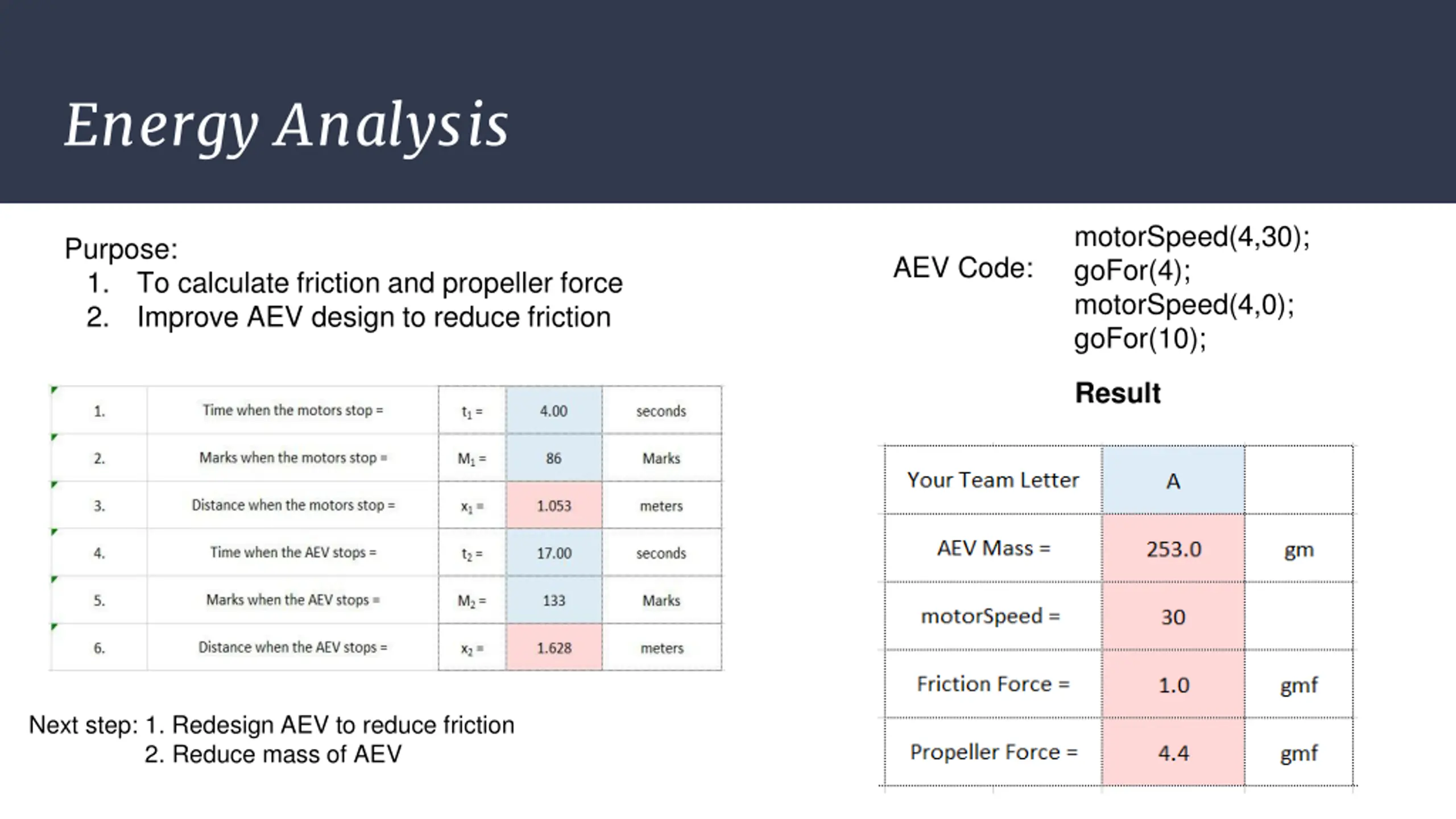This screenshot has height=819, width=1456.
Task: Select the t1 value cell 4.00
Action: [x=554, y=411]
